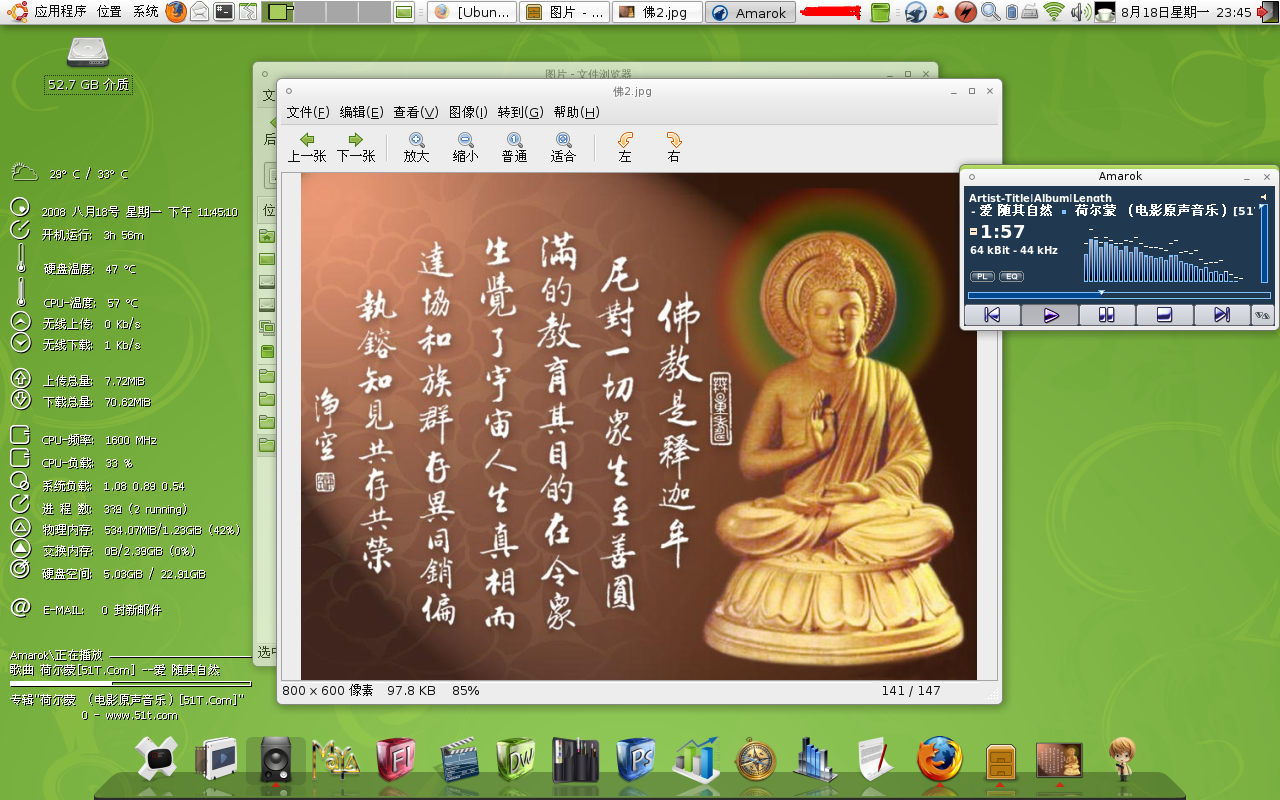Rotate image right (右)
The image size is (1280, 800).
pos(674,147)
